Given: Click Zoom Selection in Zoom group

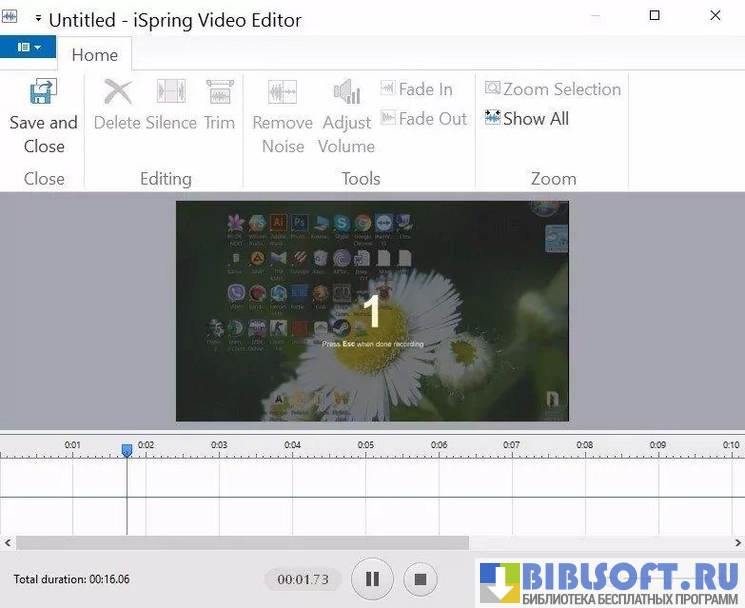Looking at the screenshot, I should click(x=553, y=89).
